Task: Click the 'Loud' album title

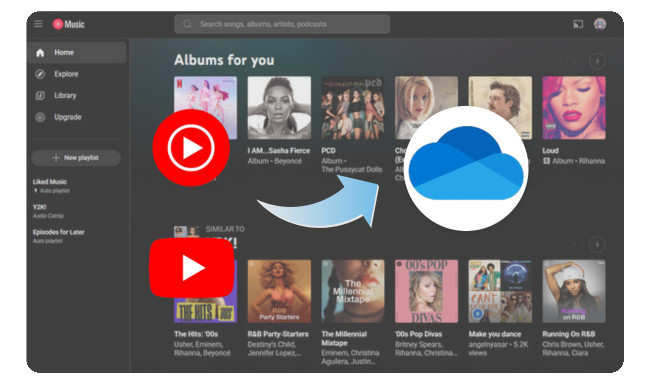Action: point(550,151)
